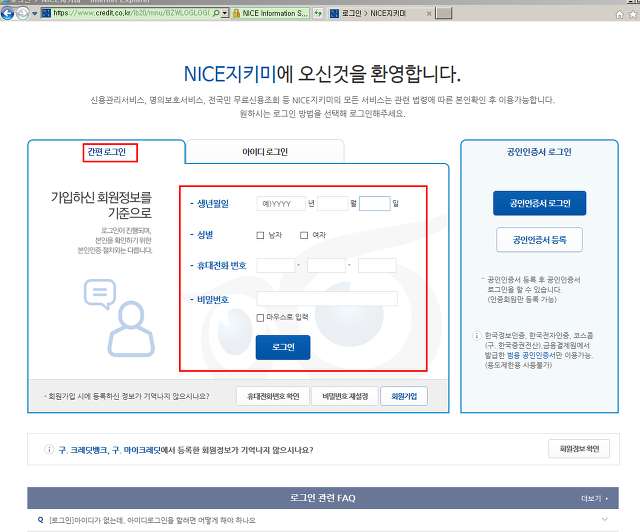Image resolution: width=640 pixels, height=532 pixels.
Task: Open the FAQ about 아이디가 없는데 login
Action: pos(152,520)
